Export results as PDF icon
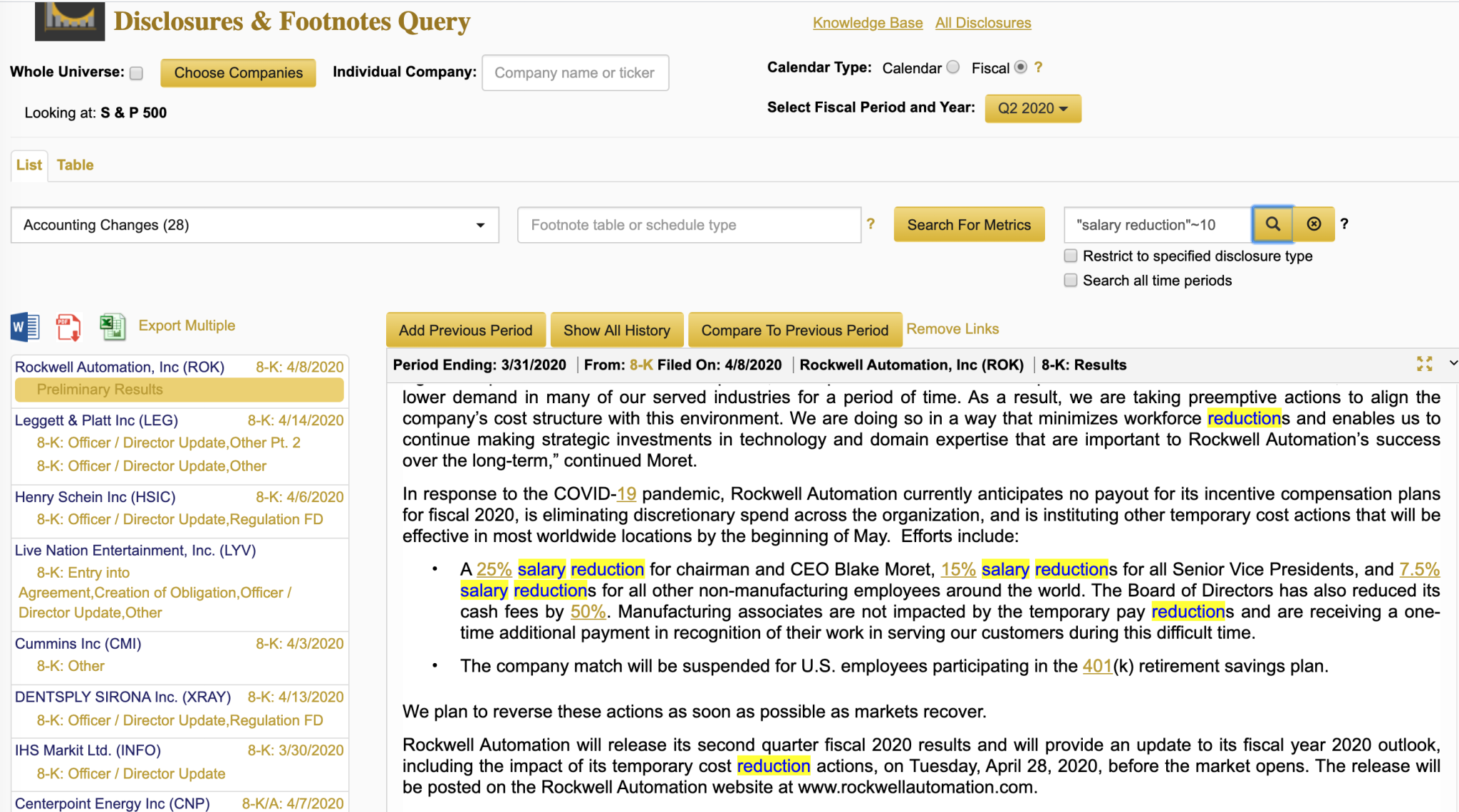Screen dimensions: 1459x812 coord(68,327)
